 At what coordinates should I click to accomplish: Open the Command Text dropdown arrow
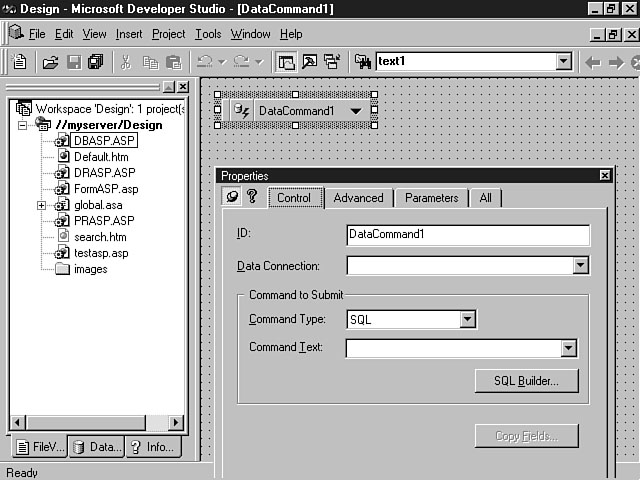[x=568, y=349]
